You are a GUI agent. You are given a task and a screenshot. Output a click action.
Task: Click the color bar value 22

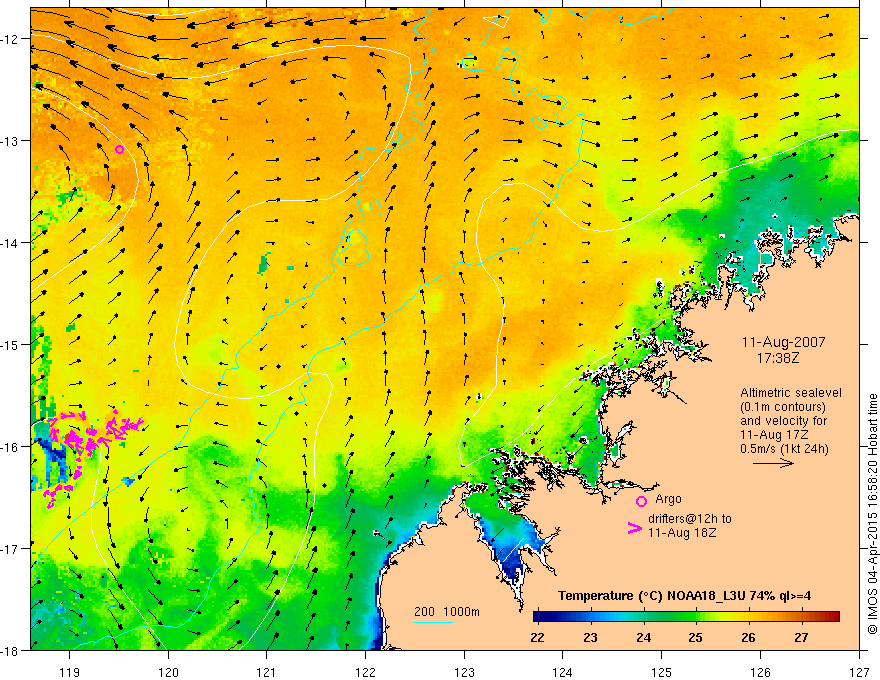[537, 637]
